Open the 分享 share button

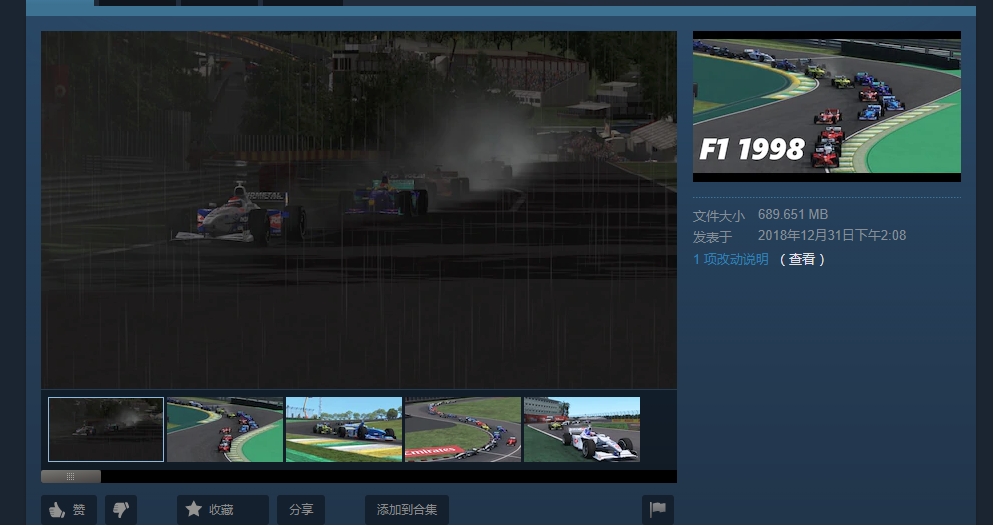(x=301, y=509)
